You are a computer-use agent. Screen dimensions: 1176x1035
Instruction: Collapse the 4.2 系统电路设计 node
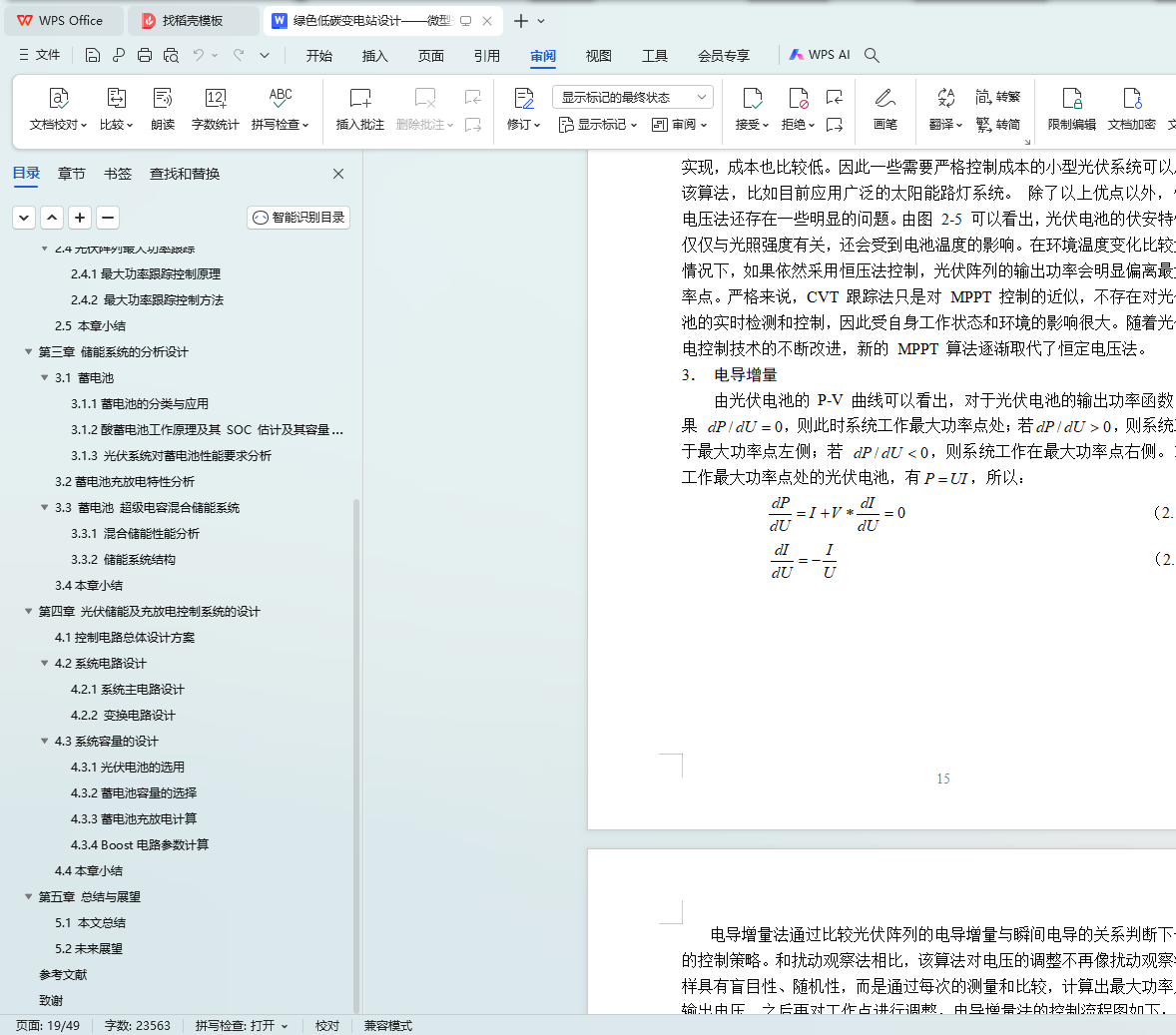[44, 663]
